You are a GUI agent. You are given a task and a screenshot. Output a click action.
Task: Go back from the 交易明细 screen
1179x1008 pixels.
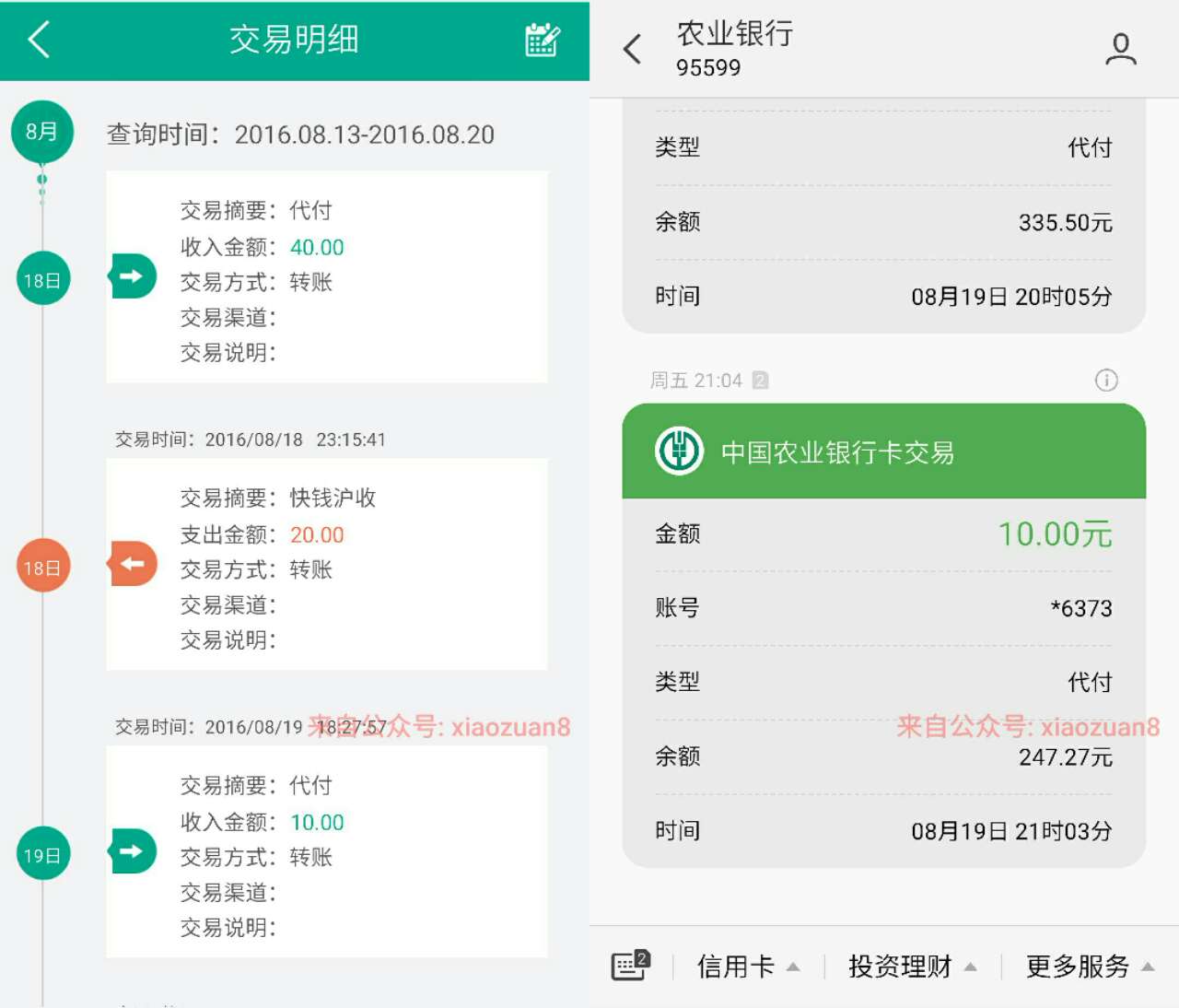pos(39,40)
